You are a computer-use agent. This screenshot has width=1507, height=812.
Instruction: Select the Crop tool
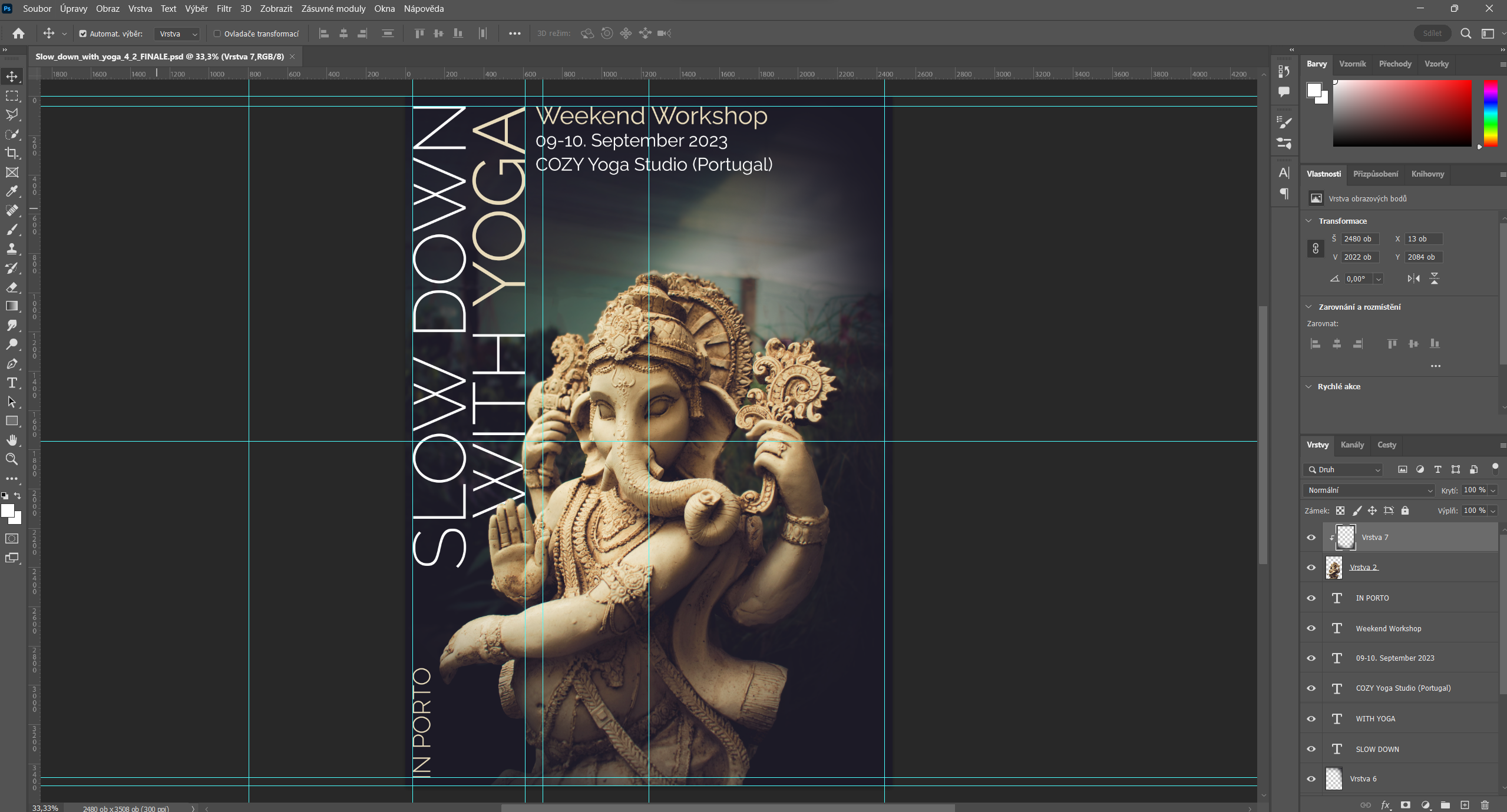tap(12, 153)
